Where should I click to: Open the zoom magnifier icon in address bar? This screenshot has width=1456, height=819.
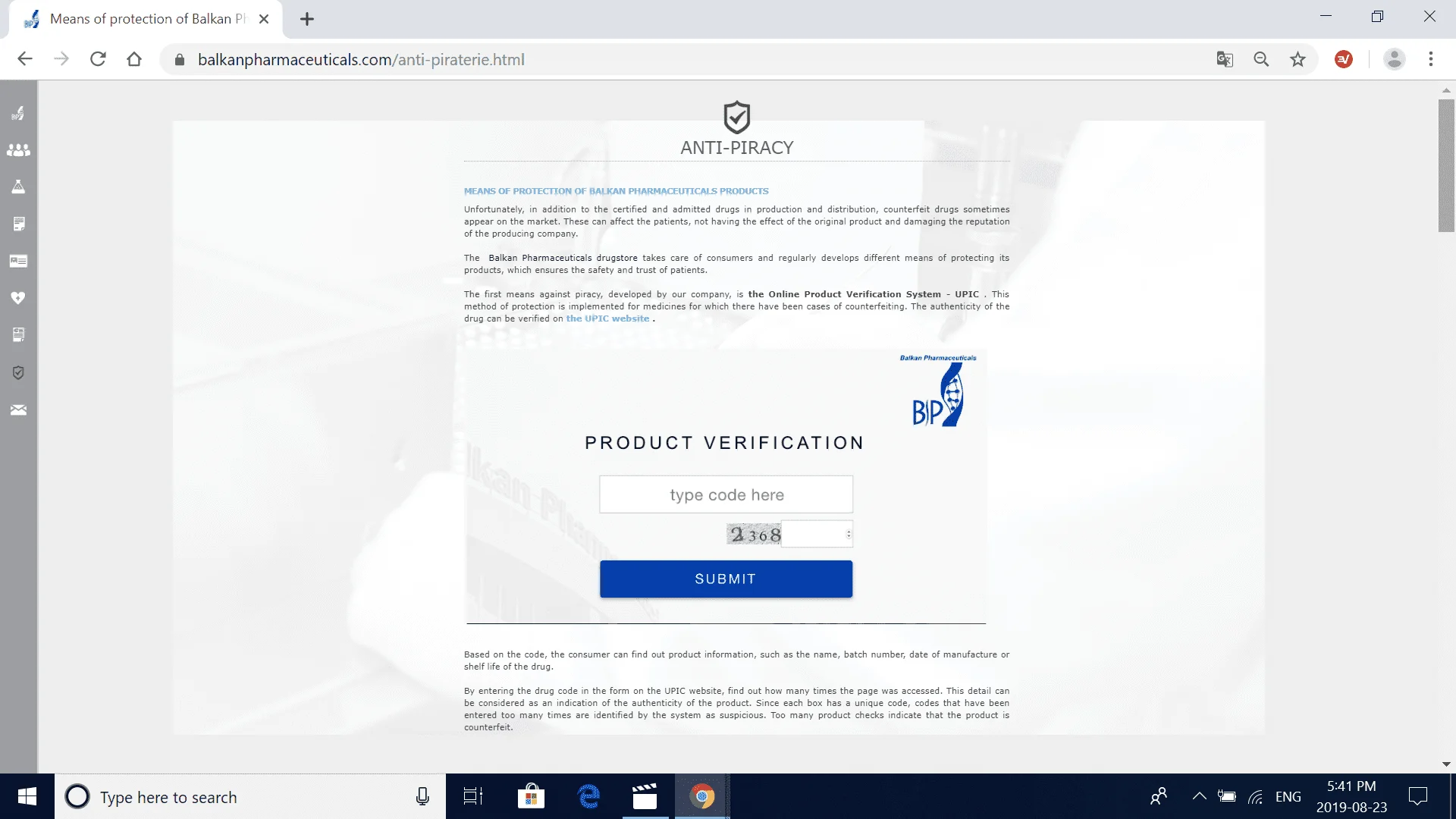(x=1261, y=59)
